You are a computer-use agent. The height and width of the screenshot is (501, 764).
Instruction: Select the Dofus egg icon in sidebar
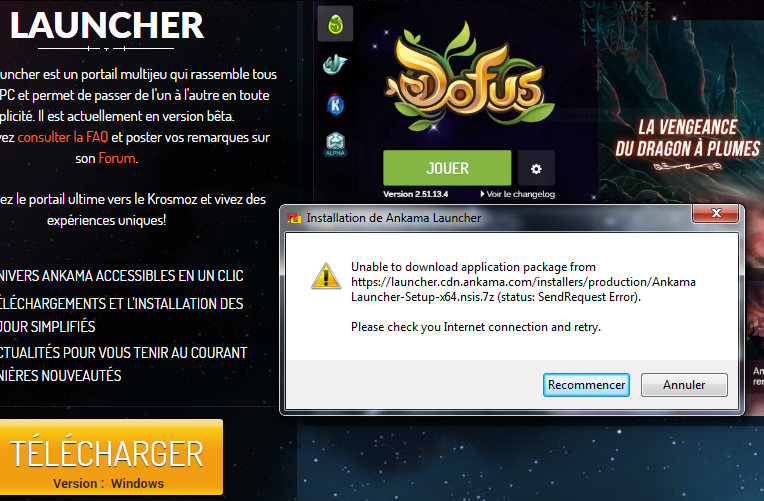[335, 24]
